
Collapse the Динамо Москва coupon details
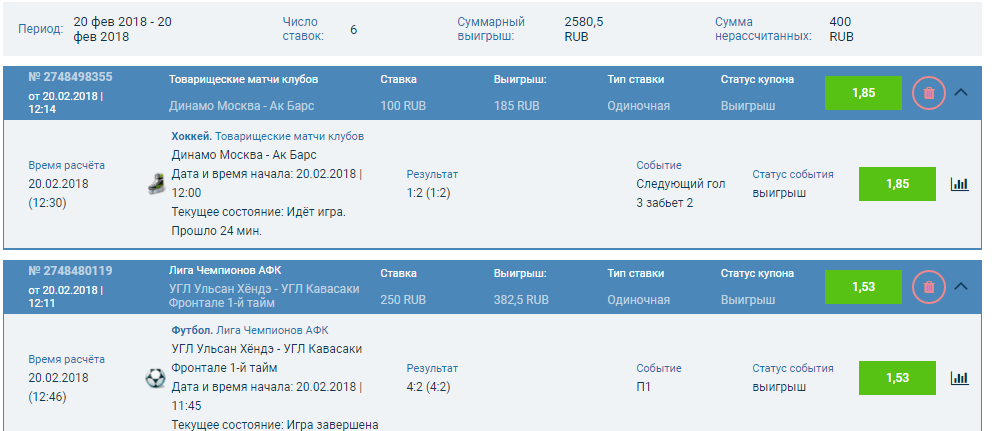point(960,92)
